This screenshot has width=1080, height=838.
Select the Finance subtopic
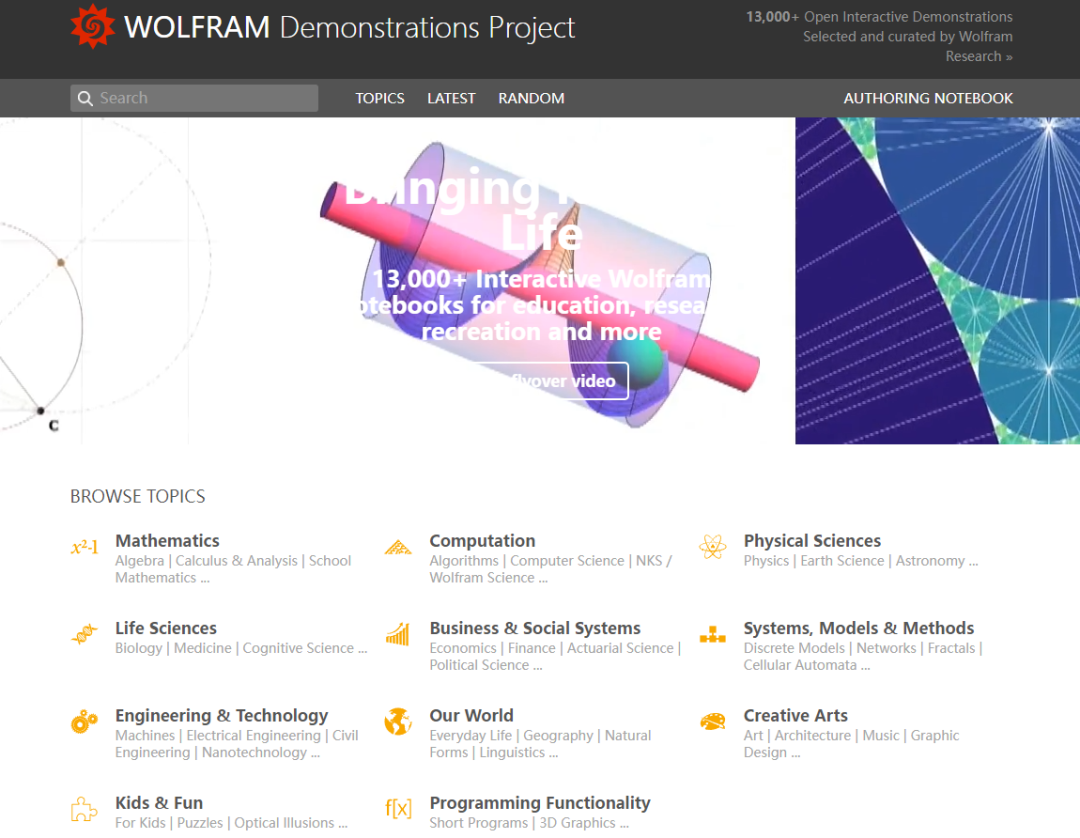click(531, 648)
